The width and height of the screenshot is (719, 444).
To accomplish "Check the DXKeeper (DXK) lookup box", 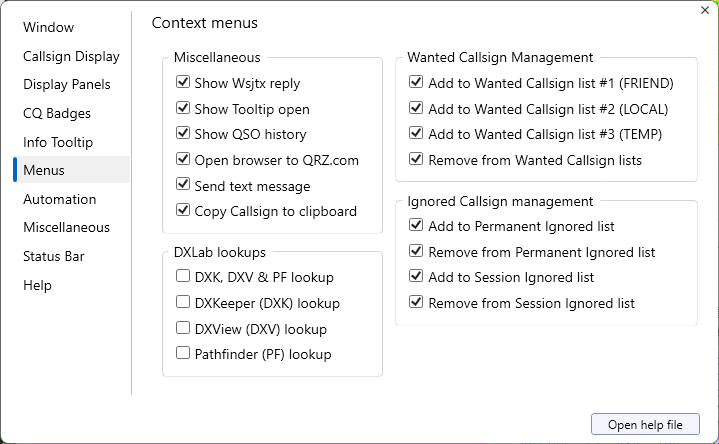I will pos(183,302).
